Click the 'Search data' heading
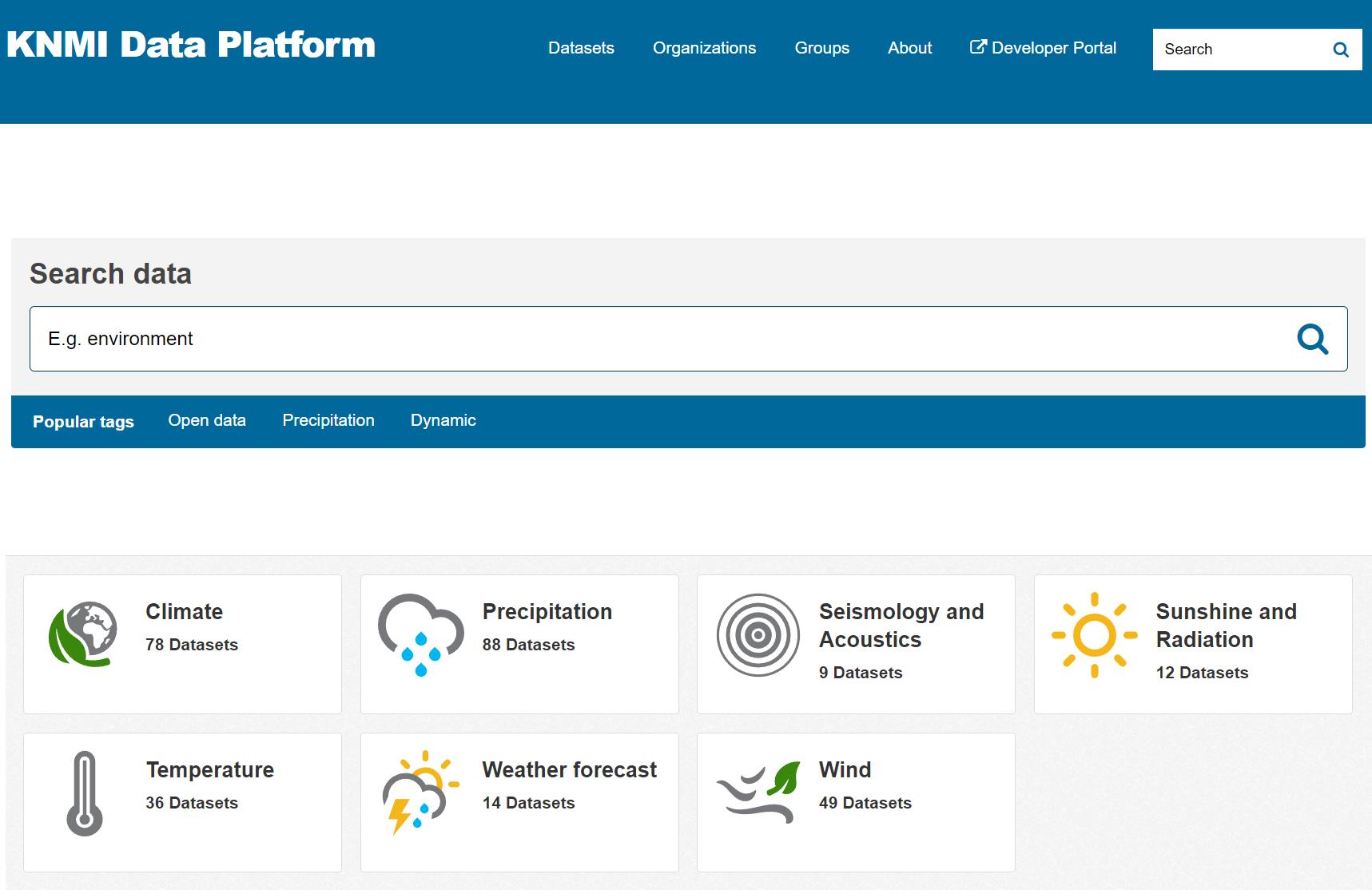Image resolution: width=1372 pixels, height=890 pixels. click(x=110, y=274)
